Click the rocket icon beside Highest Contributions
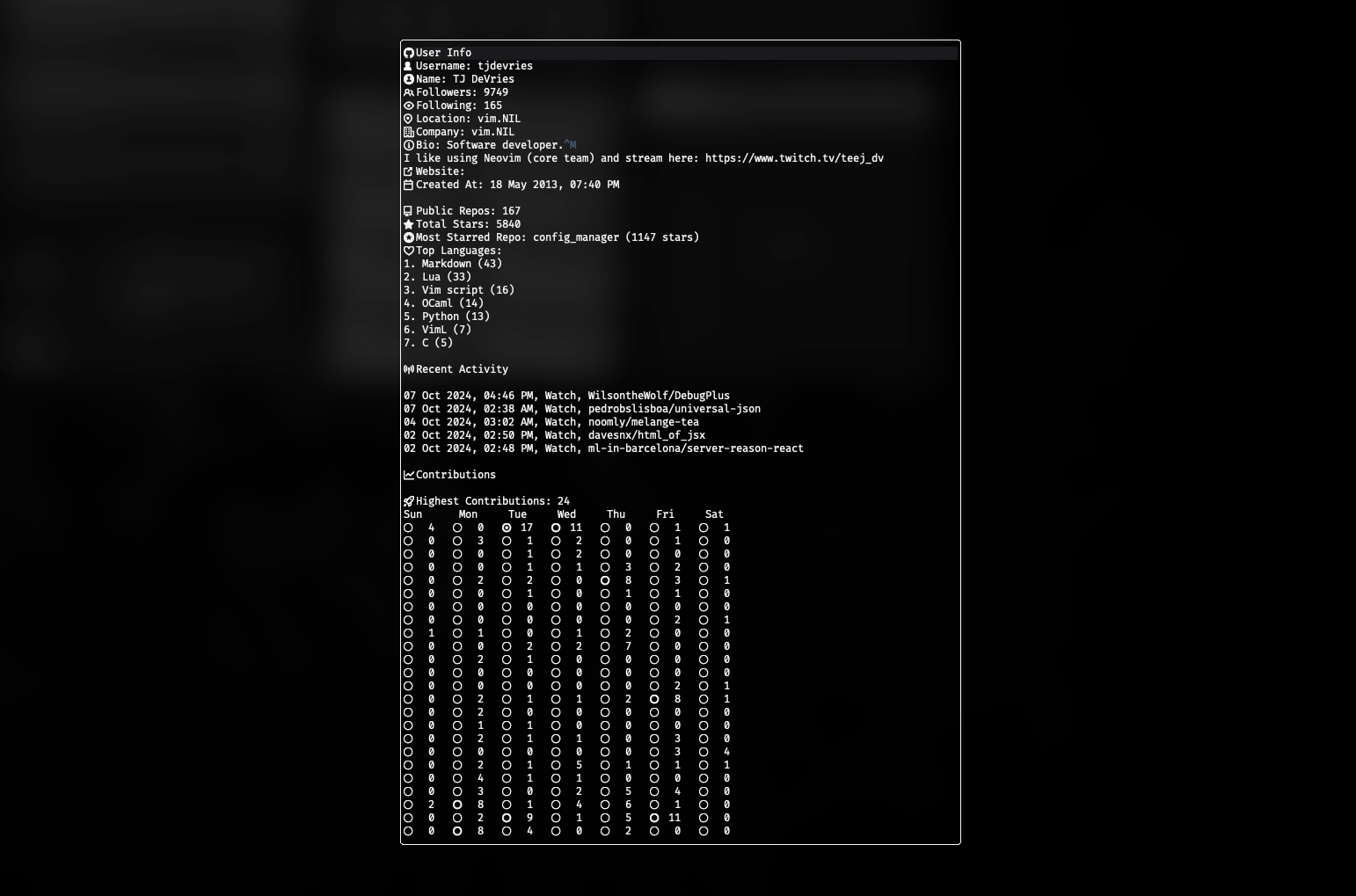This screenshot has width=1356, height=896. [408, 501]
